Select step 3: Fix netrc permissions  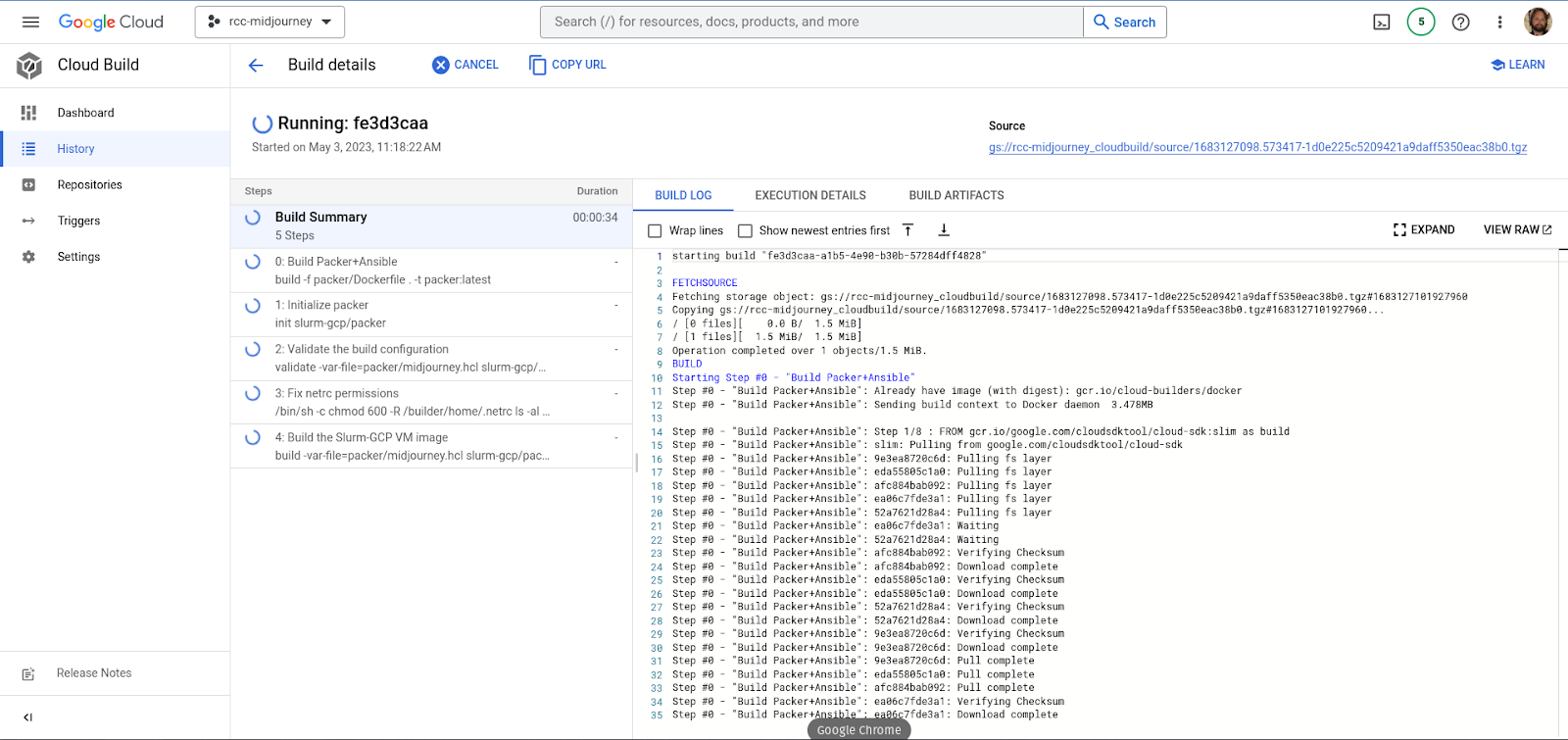(431, 403)
